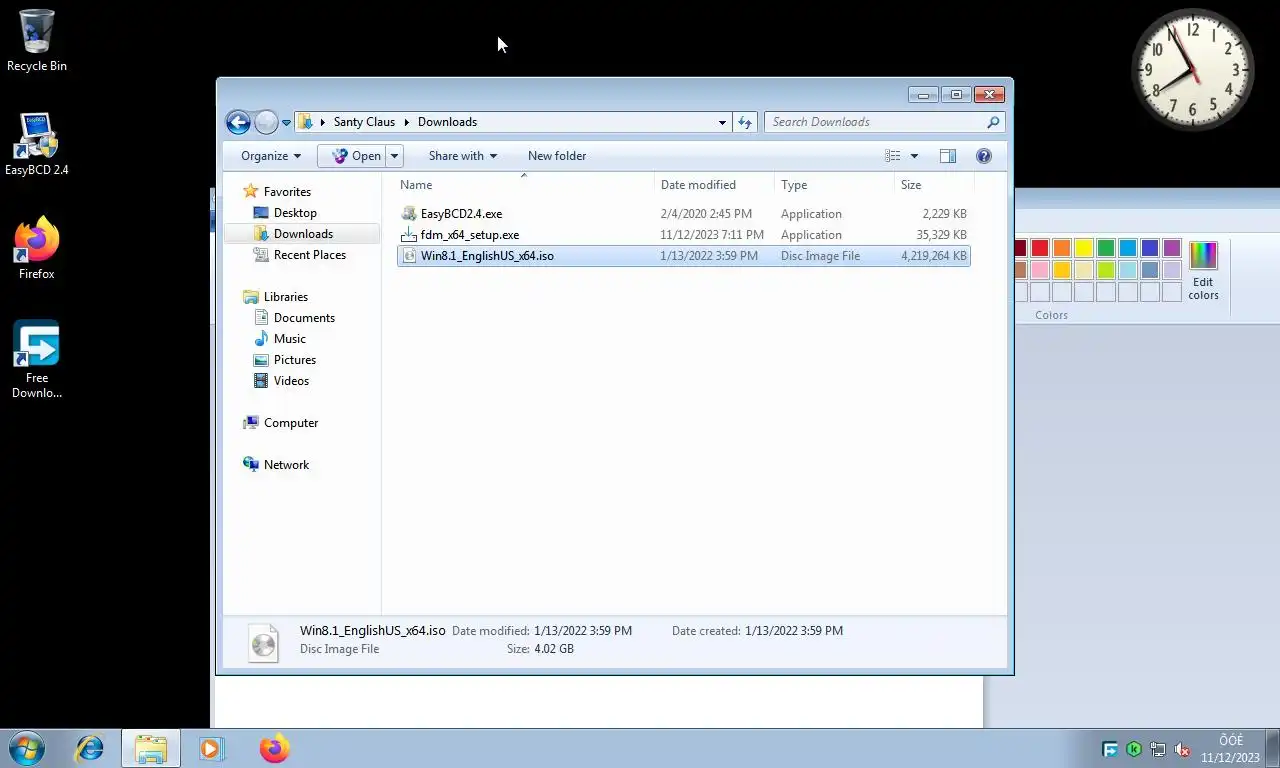Click Free Download Manager tray icon
This screenshot has height=768, width=1280.
pos(1110,749)
